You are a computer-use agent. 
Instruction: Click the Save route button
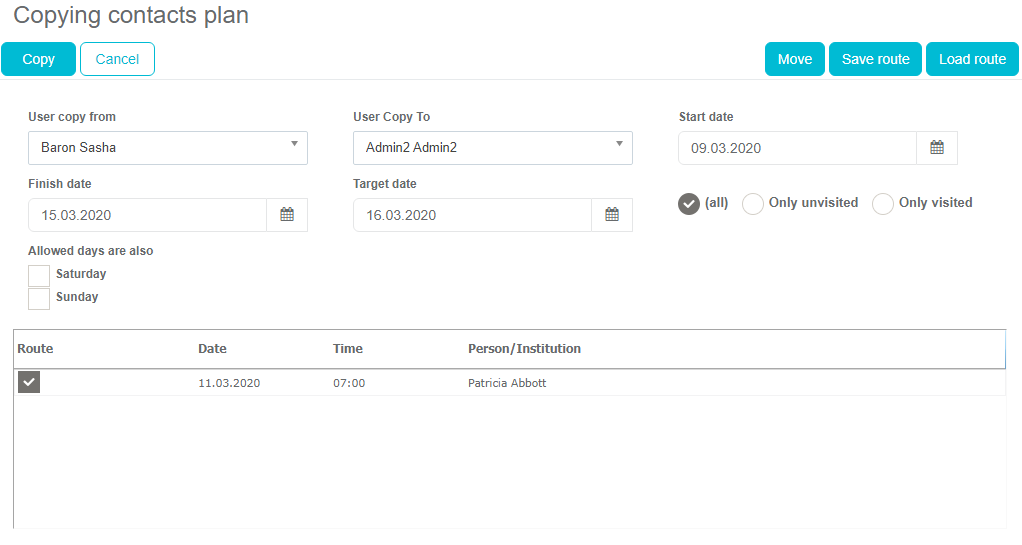click(x=875, y=59)
